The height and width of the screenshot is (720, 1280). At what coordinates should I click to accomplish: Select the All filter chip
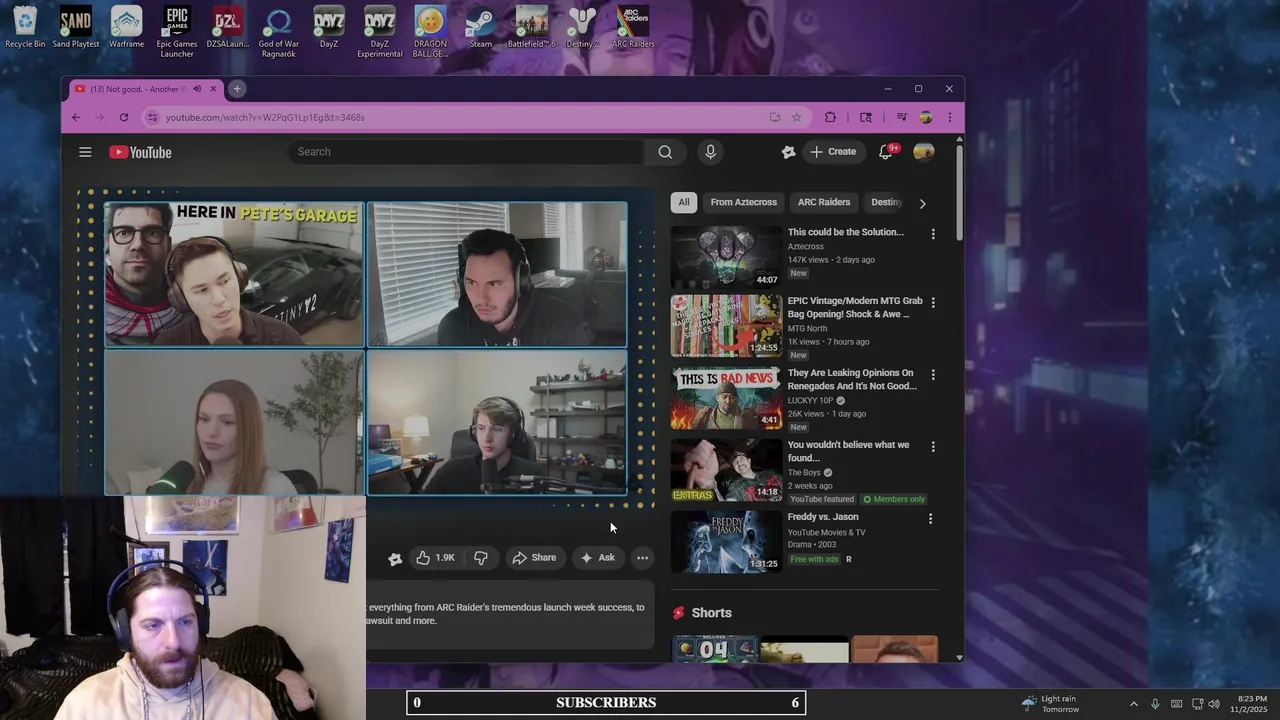tap(684, 202)
